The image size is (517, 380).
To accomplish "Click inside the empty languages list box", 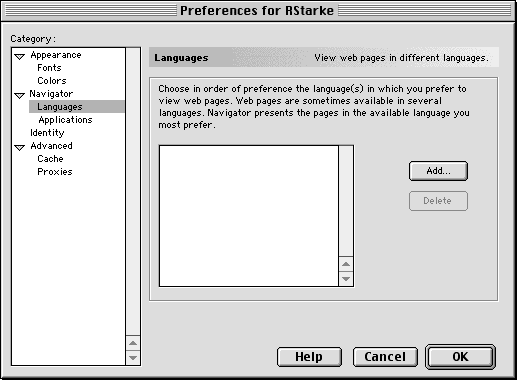I will click(249, 216).
